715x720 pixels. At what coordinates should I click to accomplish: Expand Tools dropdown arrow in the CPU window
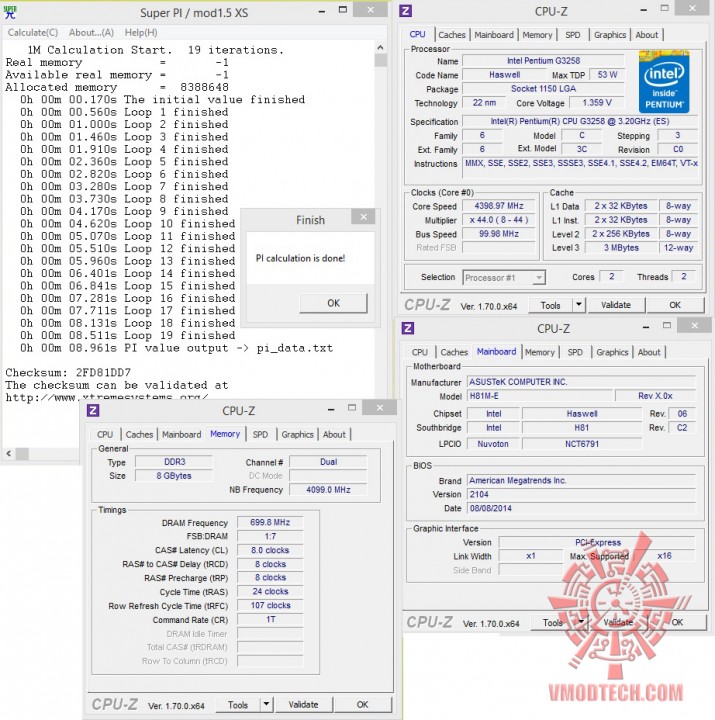coord(579,305)
